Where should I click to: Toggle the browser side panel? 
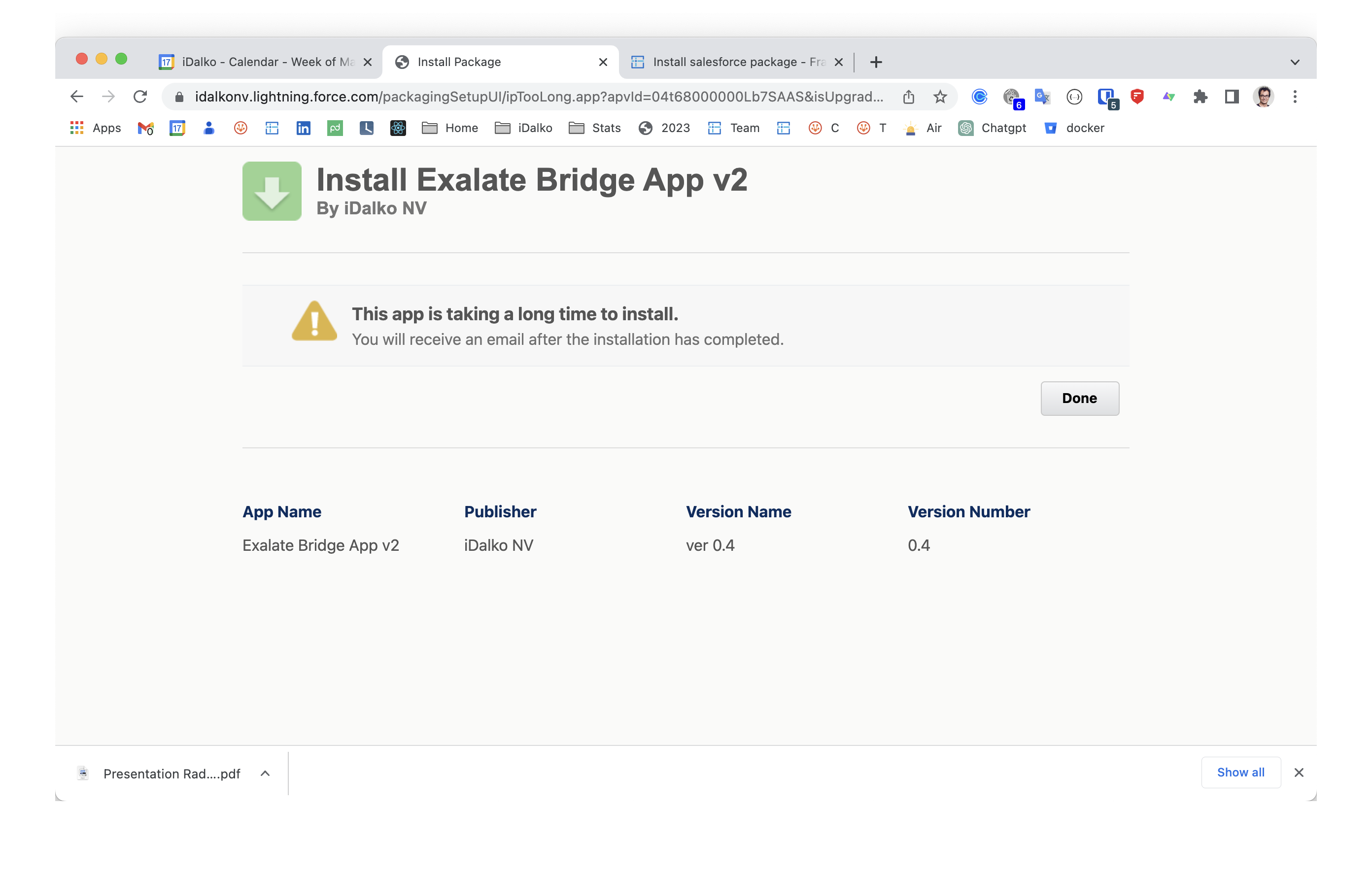point(1231,97)
